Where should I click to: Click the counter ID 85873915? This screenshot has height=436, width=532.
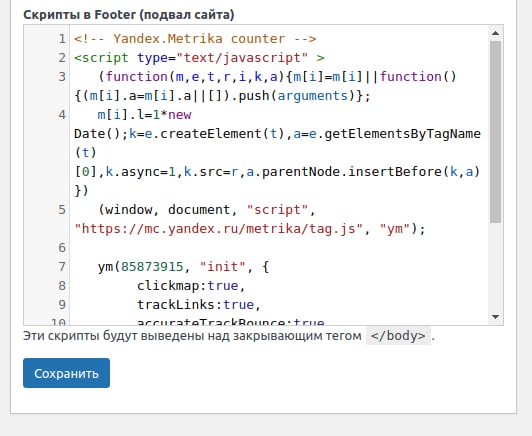pos(152,267)
